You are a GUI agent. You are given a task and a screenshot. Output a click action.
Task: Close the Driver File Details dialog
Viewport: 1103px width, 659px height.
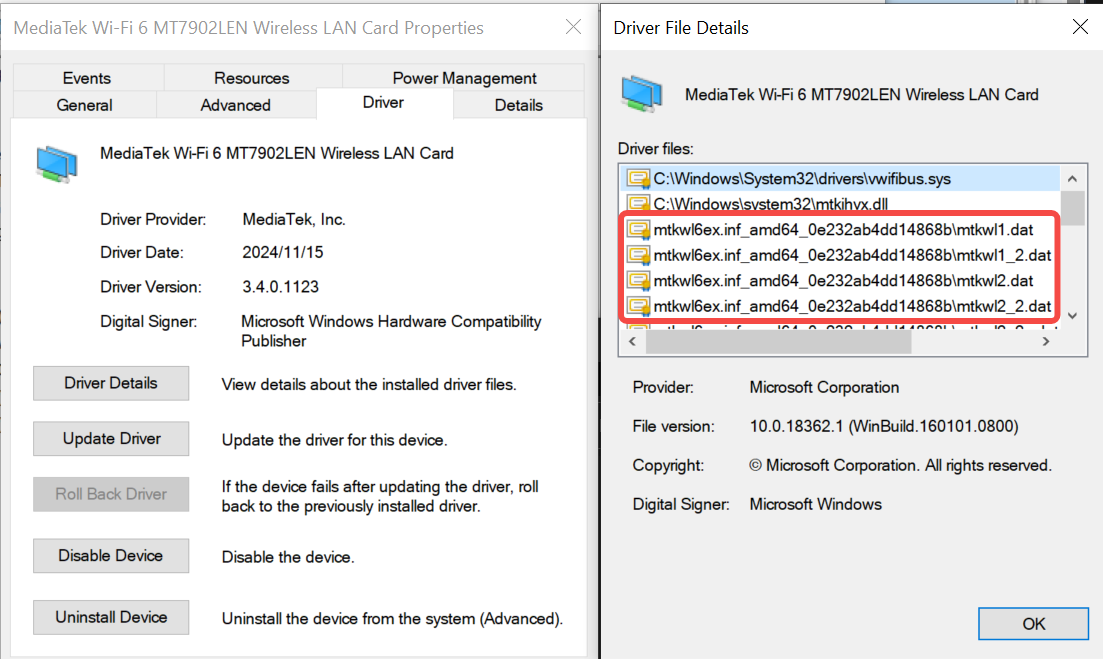coord(1080,27)
